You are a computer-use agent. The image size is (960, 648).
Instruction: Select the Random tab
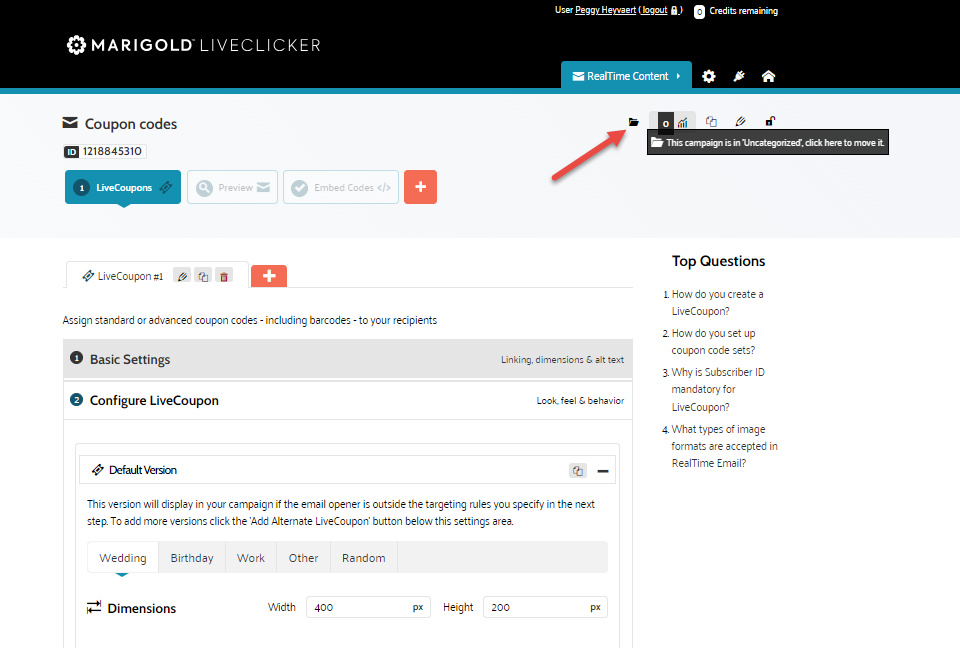(363, 558)
